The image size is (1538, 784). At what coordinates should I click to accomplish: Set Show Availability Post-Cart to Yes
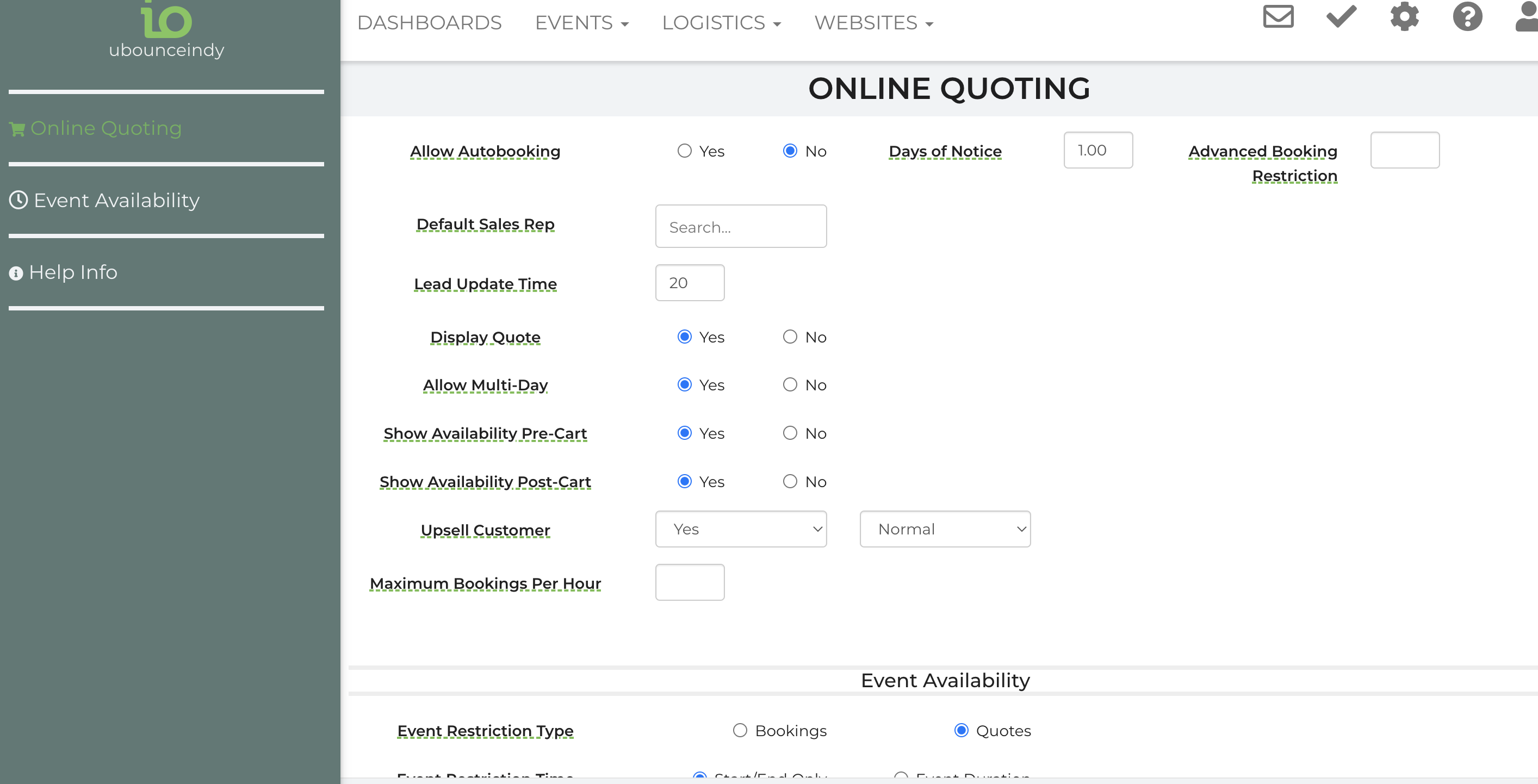[684, 482]
